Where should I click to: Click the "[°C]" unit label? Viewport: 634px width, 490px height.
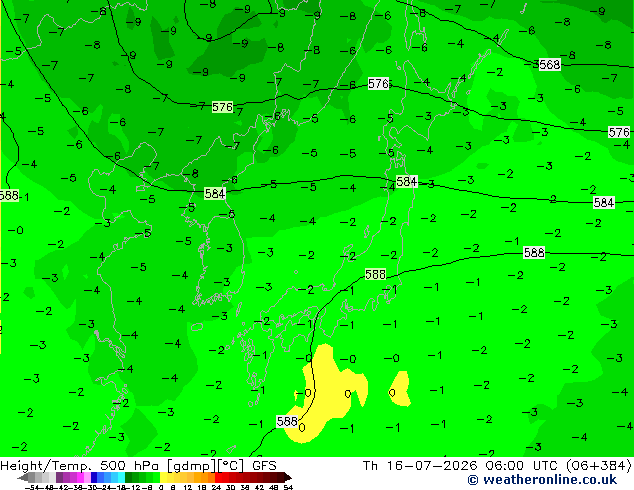point(231,466)
